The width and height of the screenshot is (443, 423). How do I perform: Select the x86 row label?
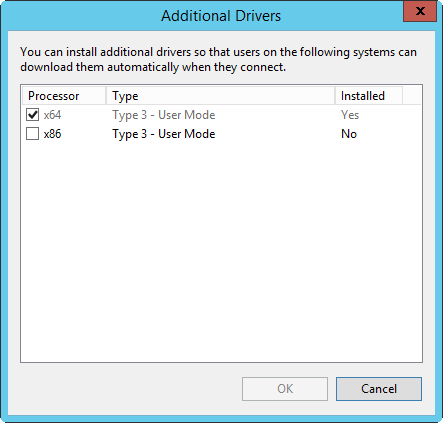pyautogui.click(x=52, y=134)
